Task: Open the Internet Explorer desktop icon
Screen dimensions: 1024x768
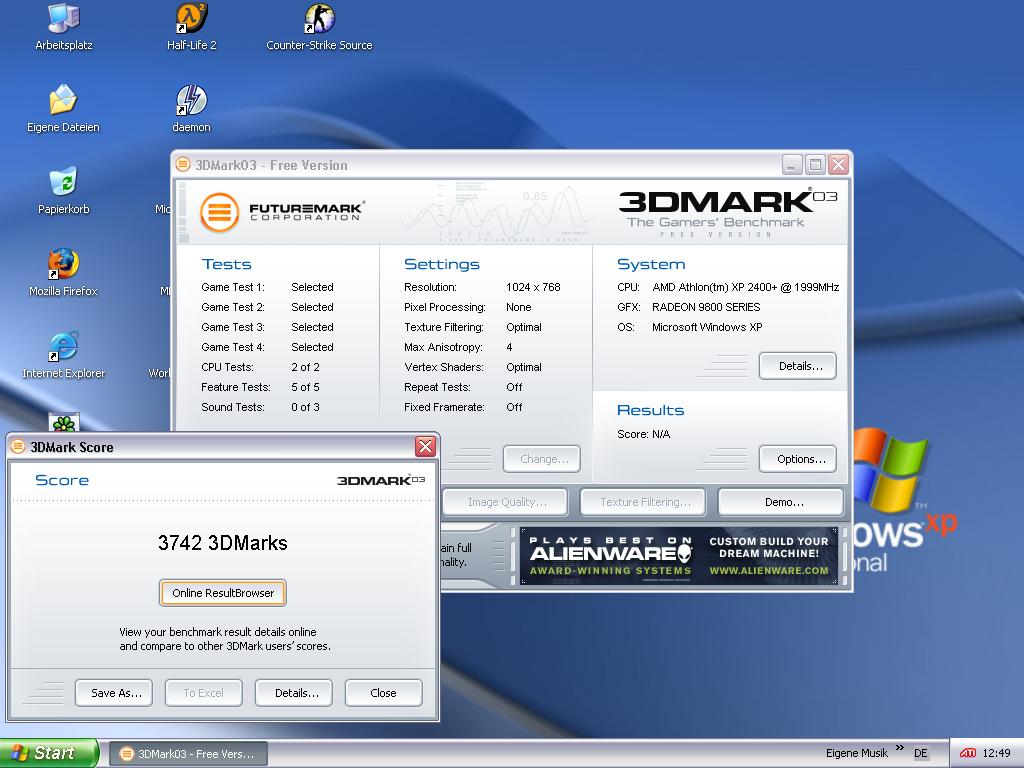Action: tap(63, 354)
